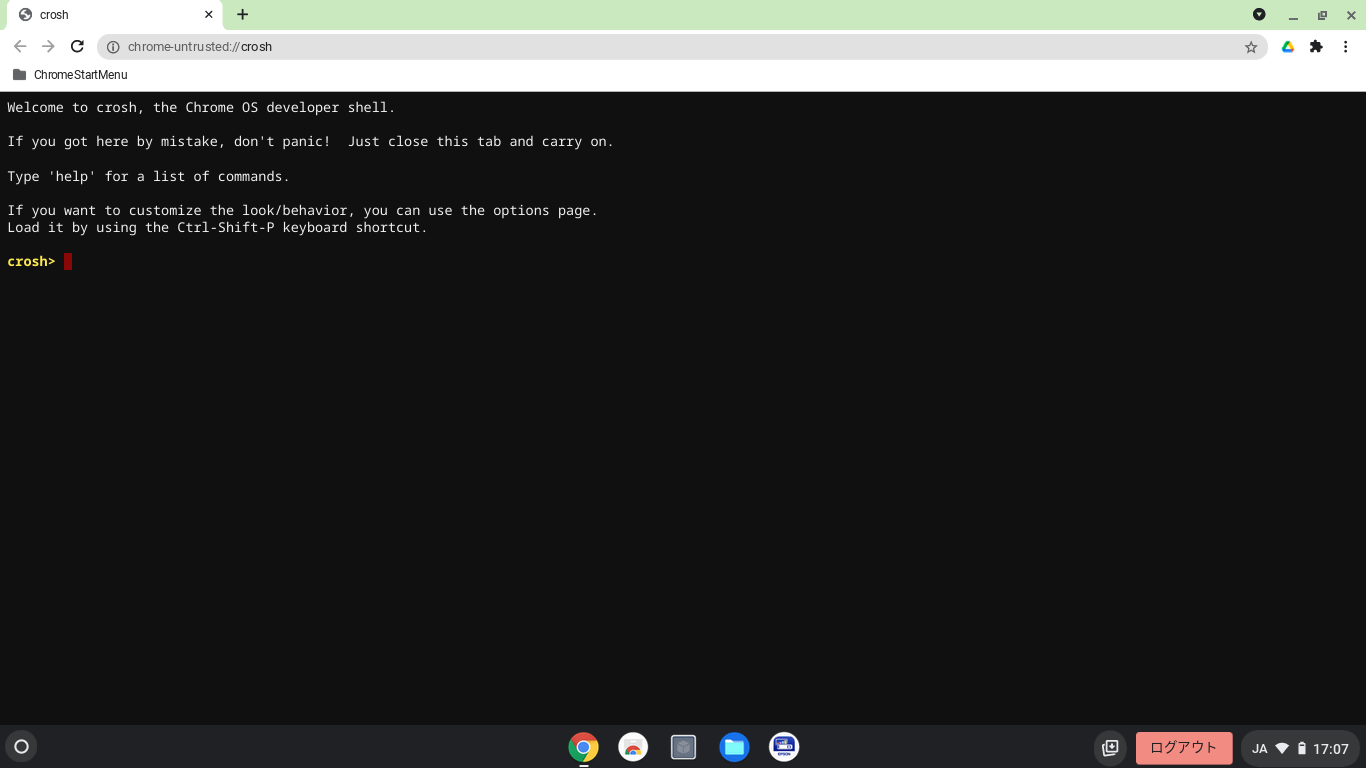Image resolution: width=1366 pixels, height=768 pixels.
Task: Open the ChromeStartMenu bookmarks folder
Action: (70, 75)
